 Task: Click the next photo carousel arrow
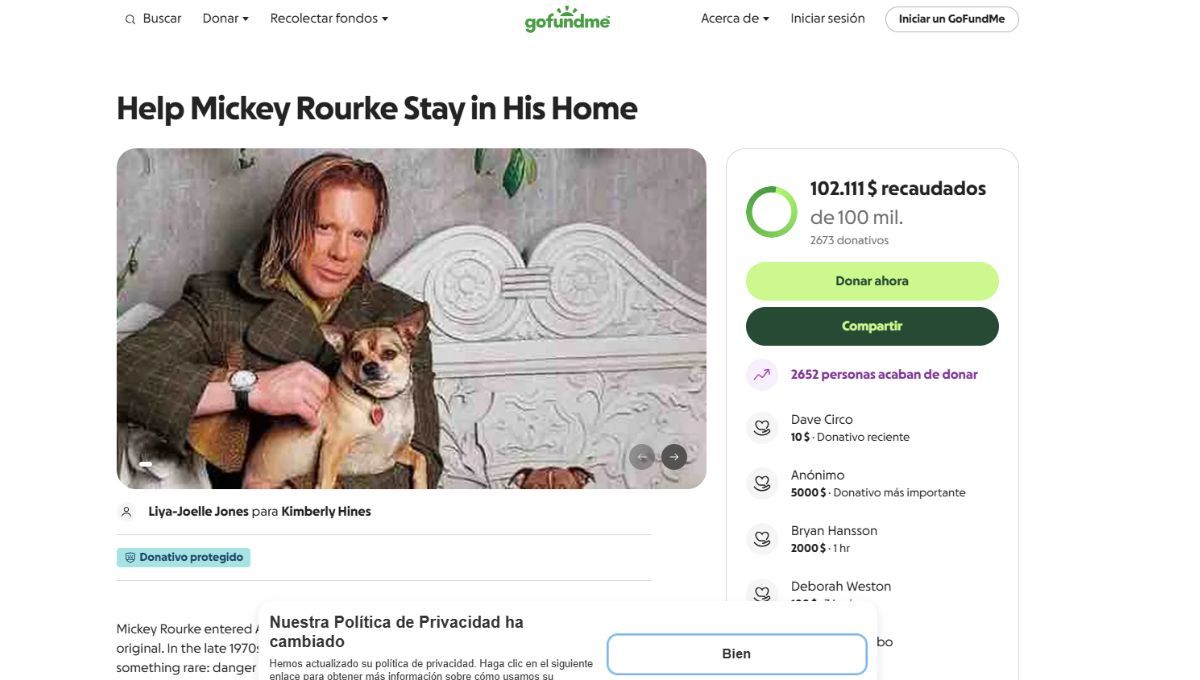coord(674,456)
